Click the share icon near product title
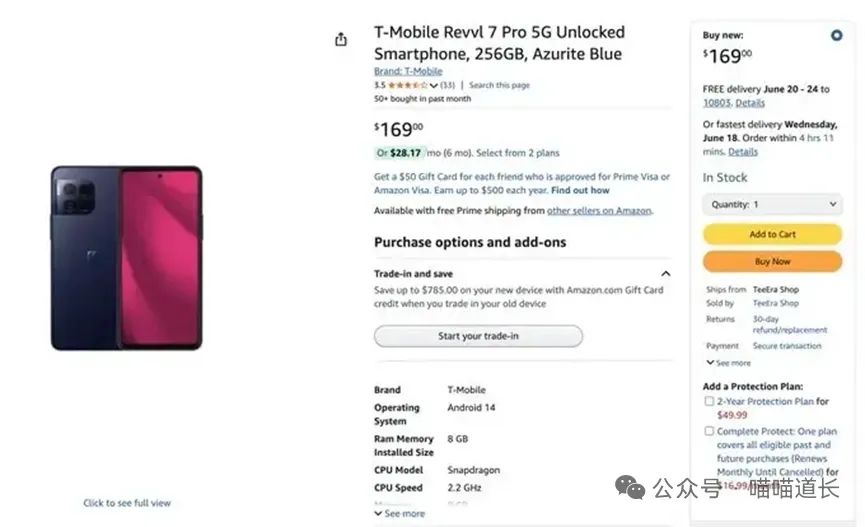 tap(341, 40)
